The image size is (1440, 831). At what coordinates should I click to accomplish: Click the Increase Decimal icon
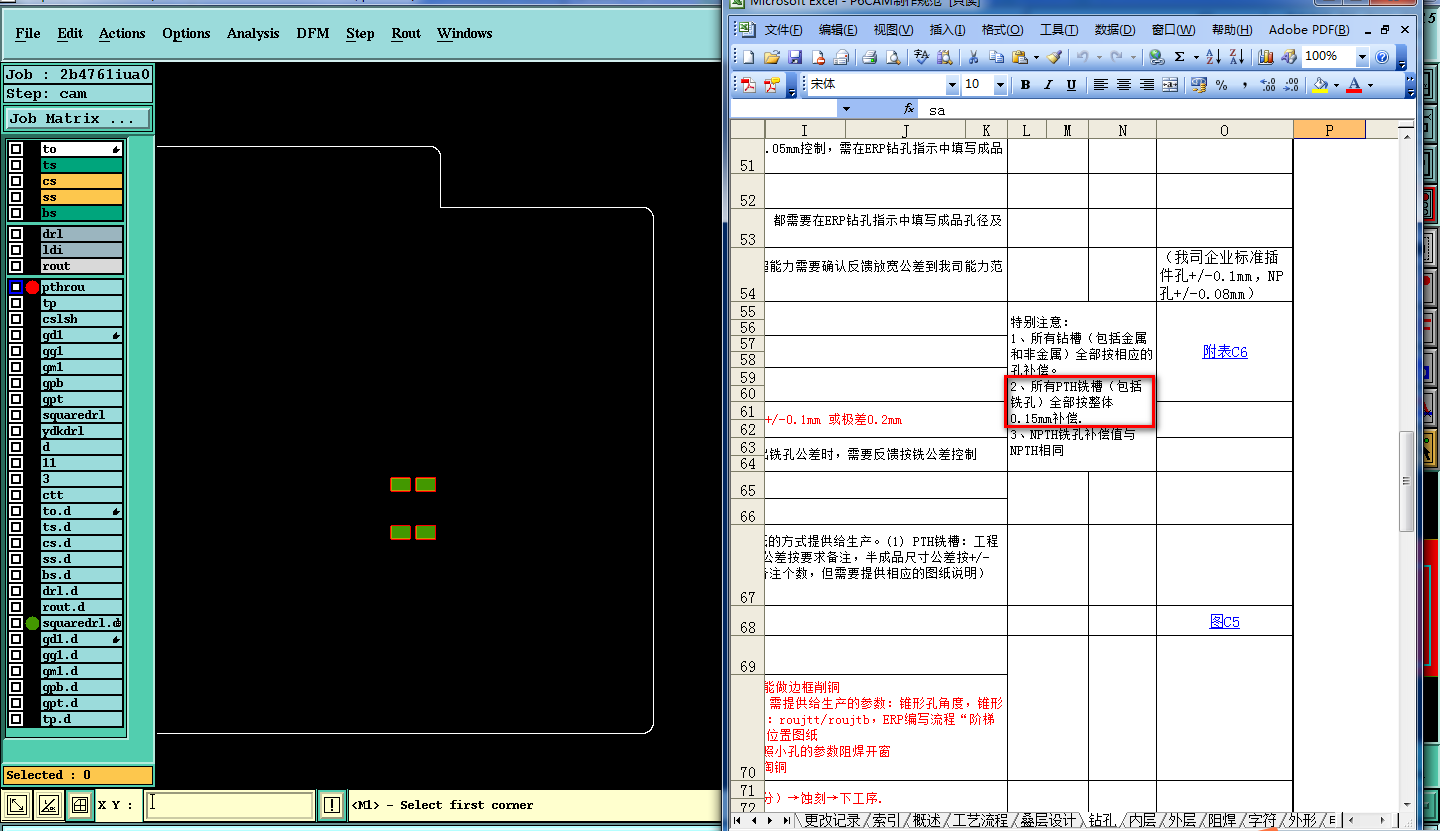(x=1268, y=85)
